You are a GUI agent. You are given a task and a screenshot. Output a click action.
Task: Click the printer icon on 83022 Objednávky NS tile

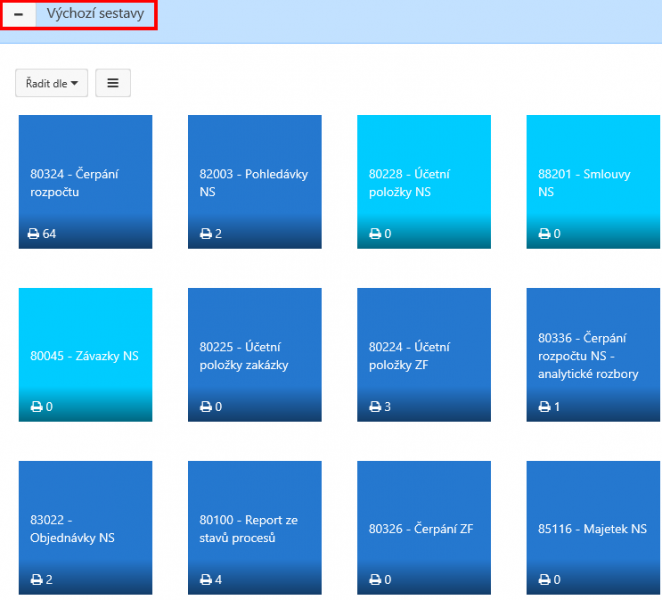[x=36, y=579]
